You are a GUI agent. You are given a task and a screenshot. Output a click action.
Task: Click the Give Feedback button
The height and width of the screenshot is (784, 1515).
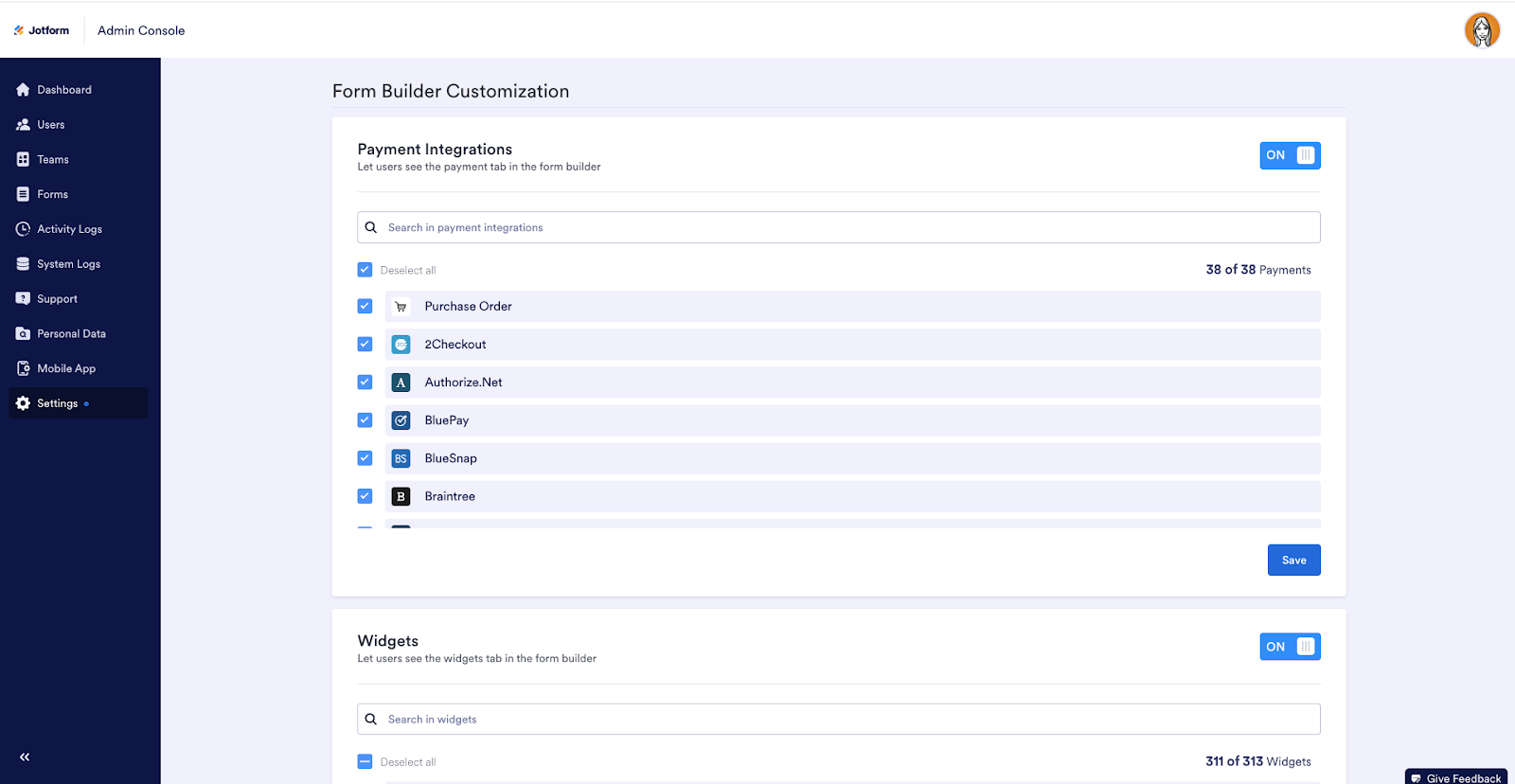tap(1456, 777)
